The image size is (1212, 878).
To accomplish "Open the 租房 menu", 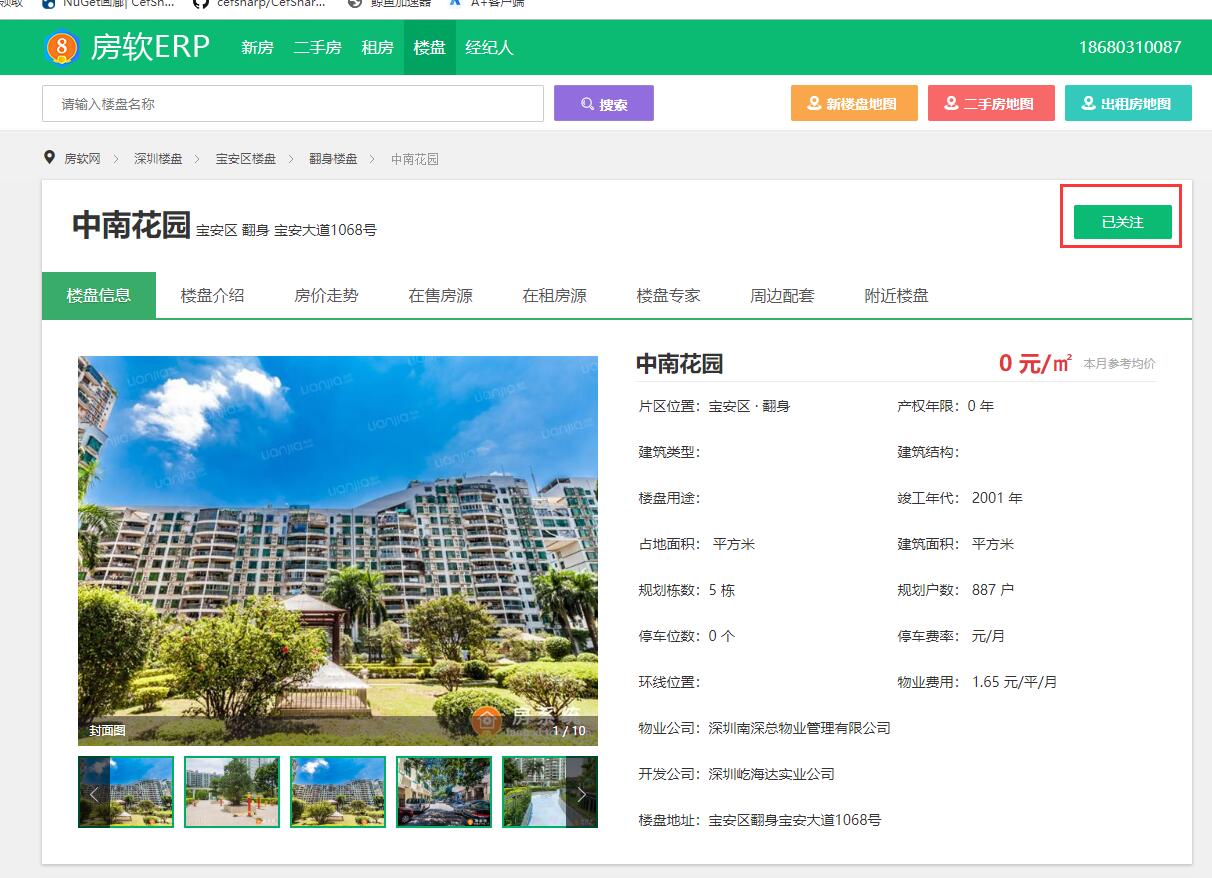I will pyautogui.click(x=377, y=47).
